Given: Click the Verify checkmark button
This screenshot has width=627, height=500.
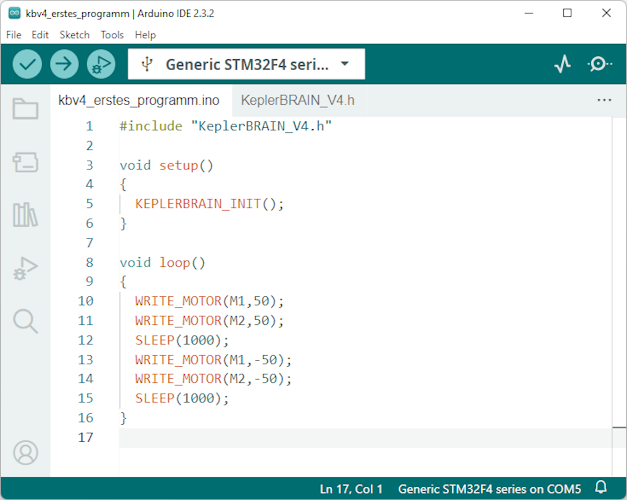Looking at the screenshot, I should pyautogui.click(x=27, y=64).
